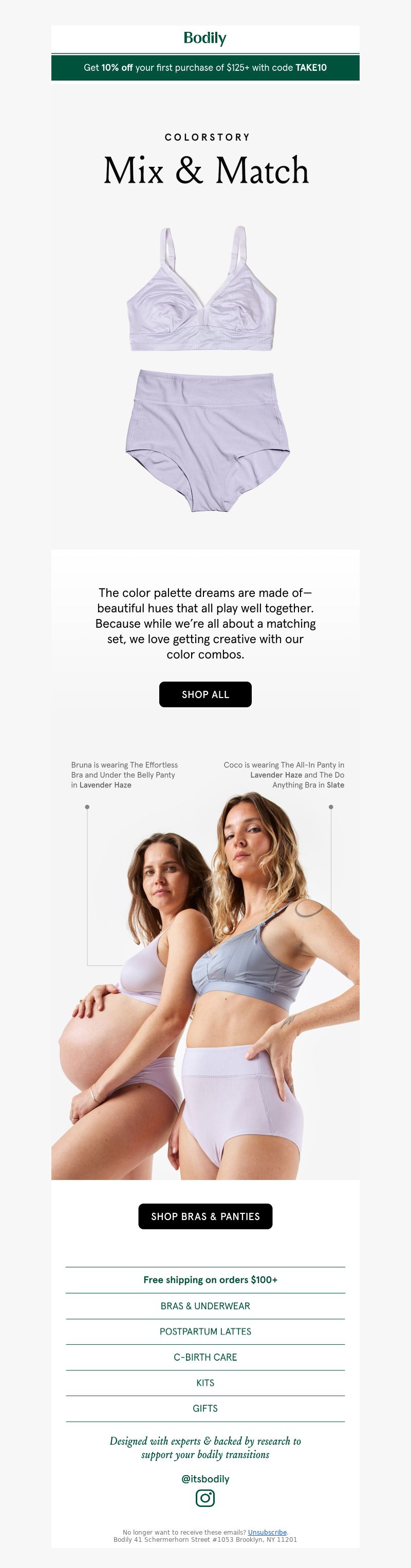Click the two models photo
411x1568 pixels.
pos(205,985)
